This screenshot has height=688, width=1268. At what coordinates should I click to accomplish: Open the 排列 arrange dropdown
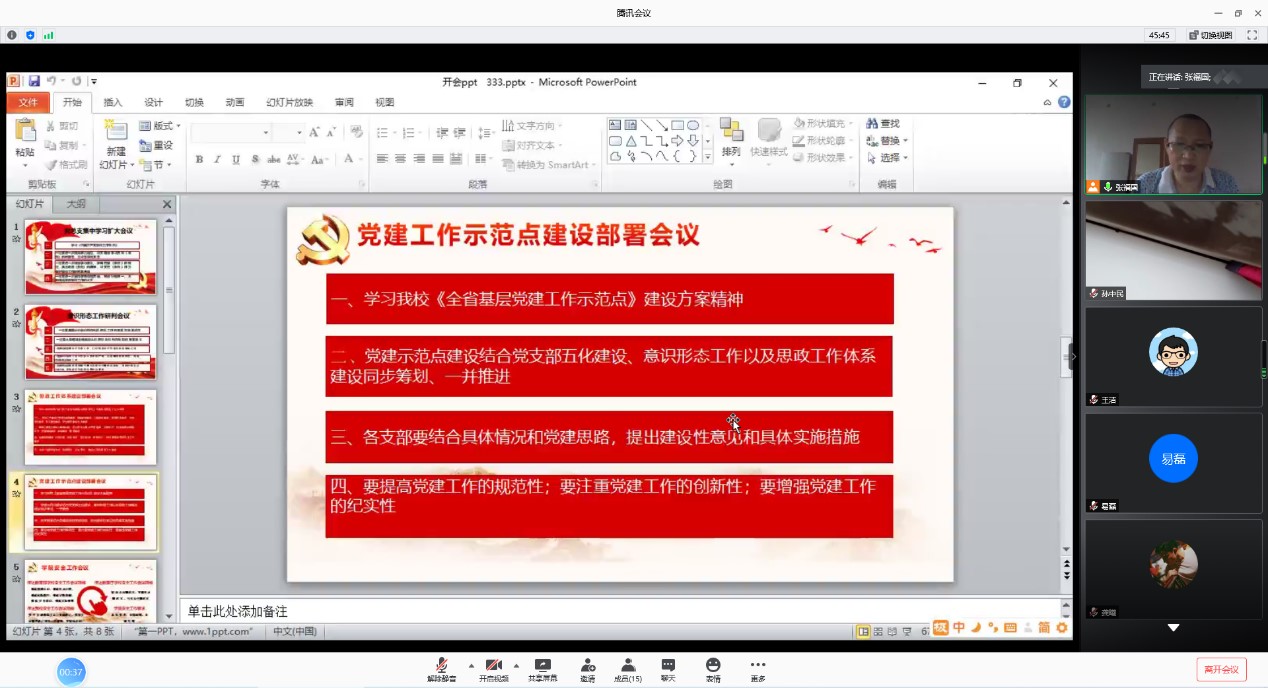click(731, 138)
